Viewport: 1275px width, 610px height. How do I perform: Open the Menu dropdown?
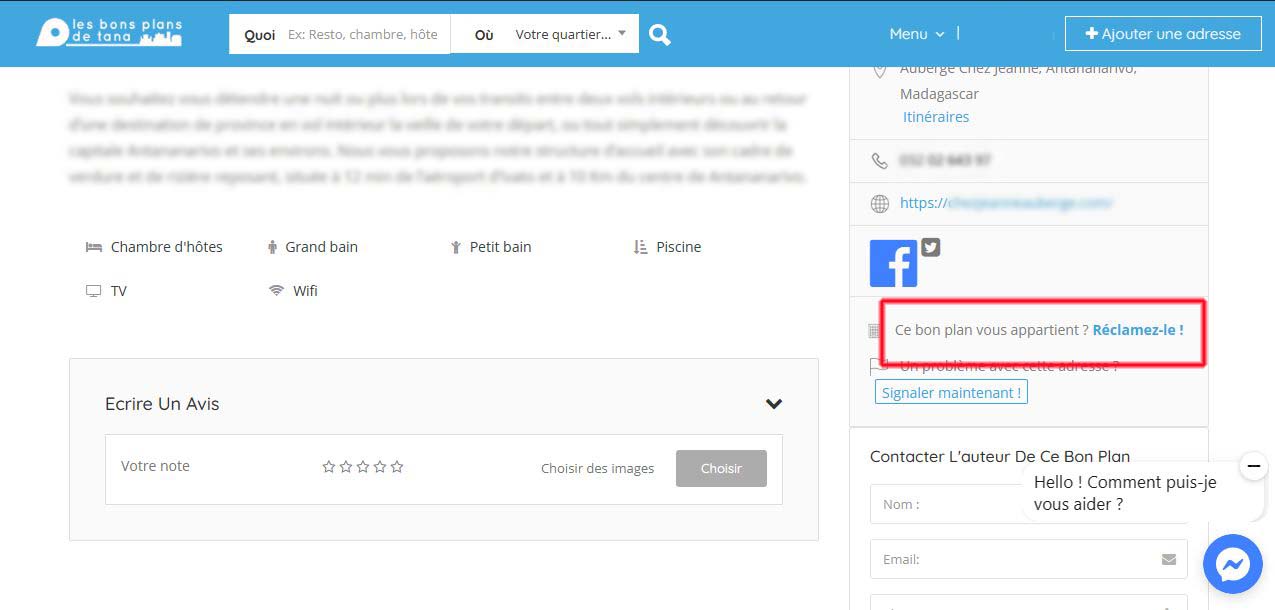(x=916, y=34)
